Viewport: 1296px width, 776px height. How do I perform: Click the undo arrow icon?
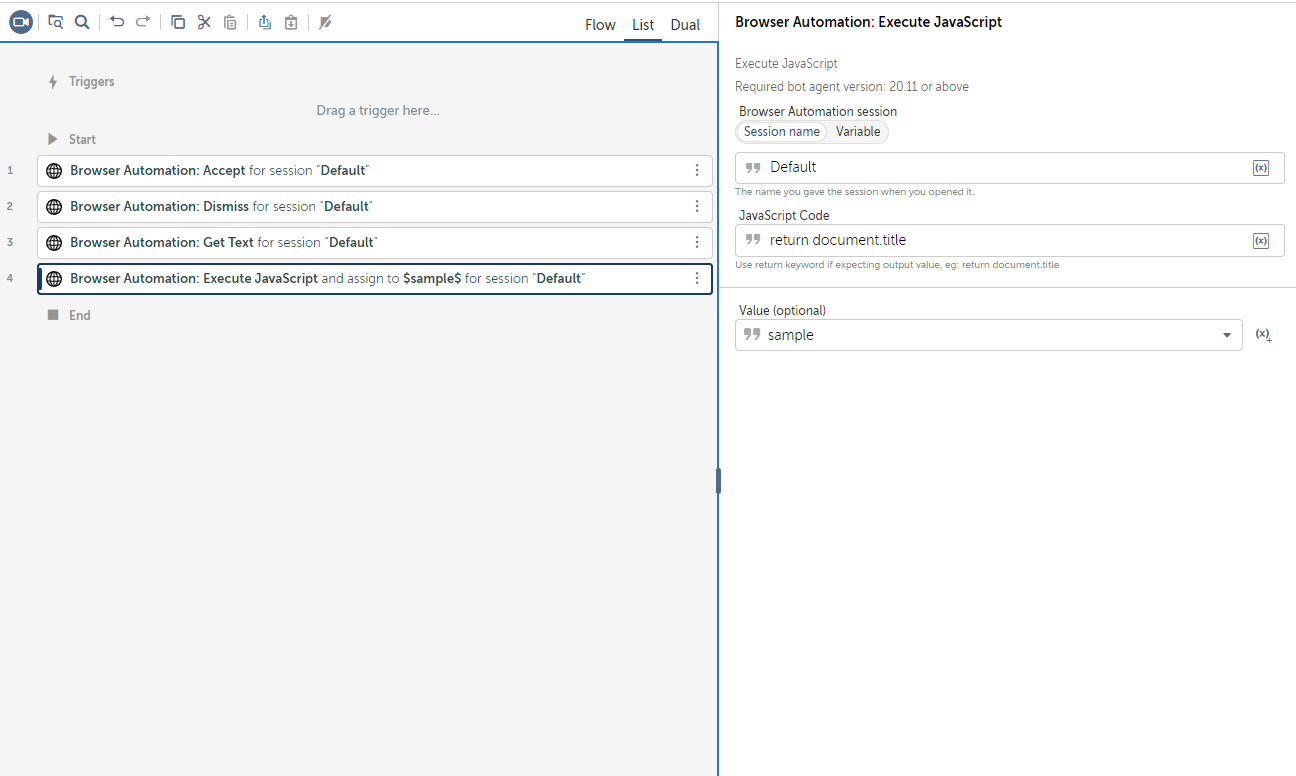(117, 22)
